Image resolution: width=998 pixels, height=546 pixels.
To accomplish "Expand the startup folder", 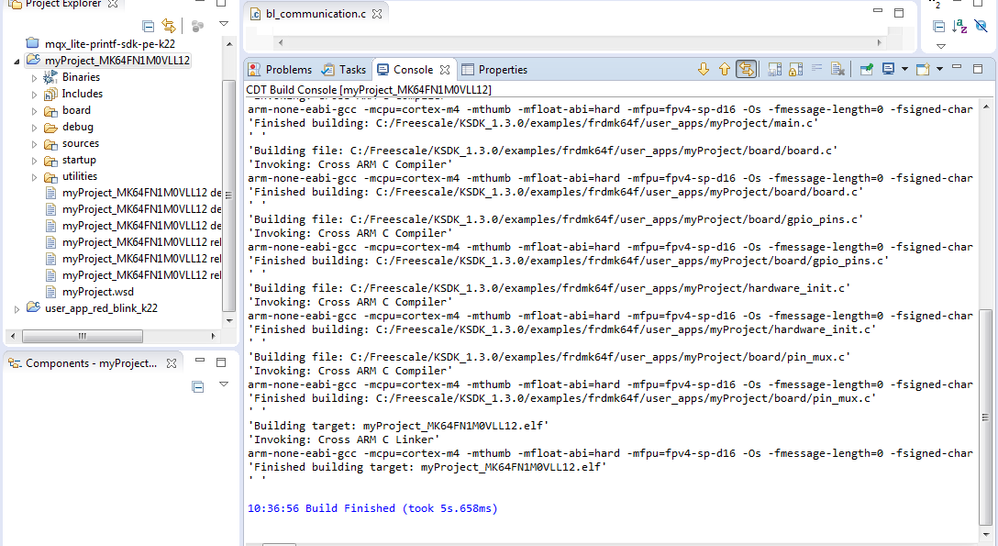I will [x=34, y=160].
